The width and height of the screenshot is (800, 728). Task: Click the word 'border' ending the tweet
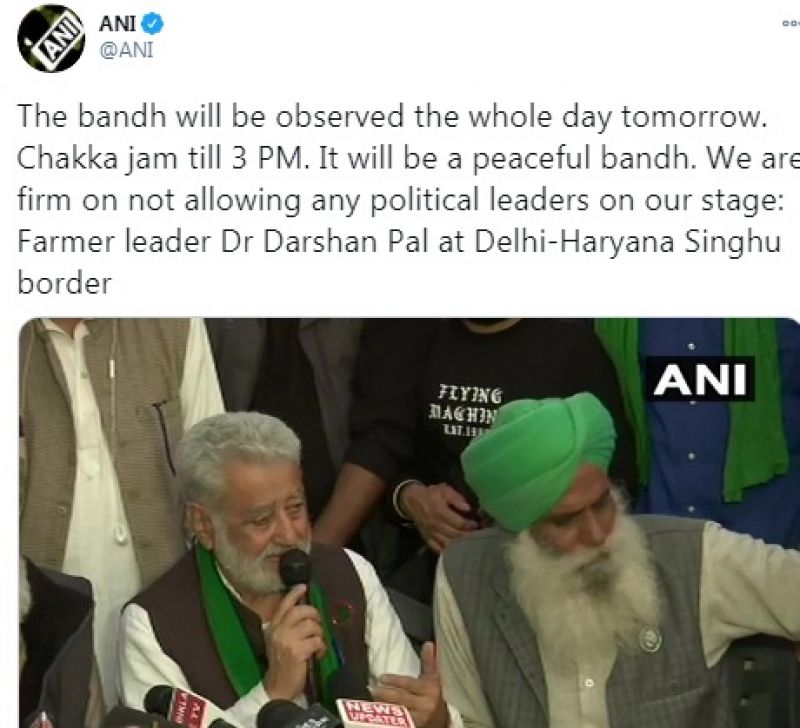click(x=64, y=283)
